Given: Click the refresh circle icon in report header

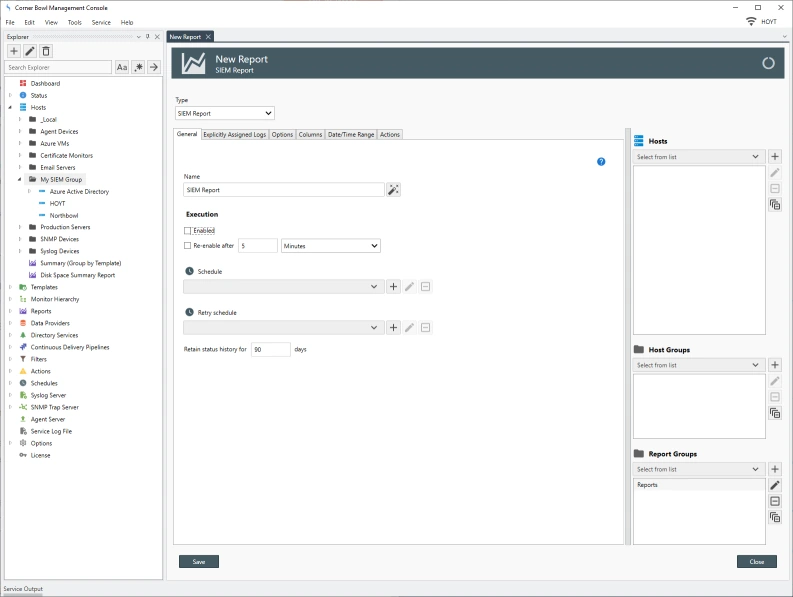Looking at the screenshot, I should click(768, 63).
